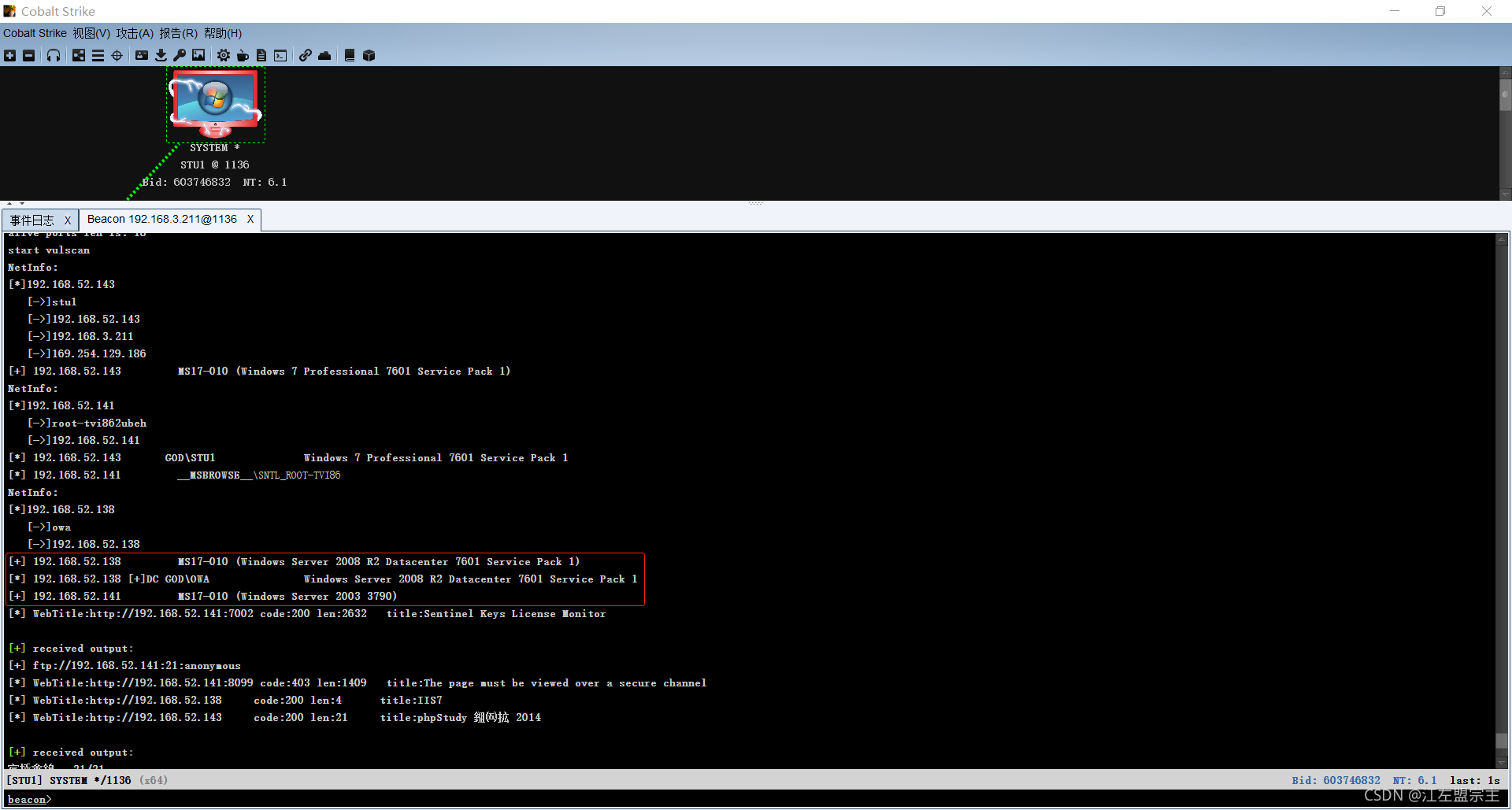Open downloaded files (download arrow icon)
Screen dimensions: 1512x810
(x=161, y=55)
